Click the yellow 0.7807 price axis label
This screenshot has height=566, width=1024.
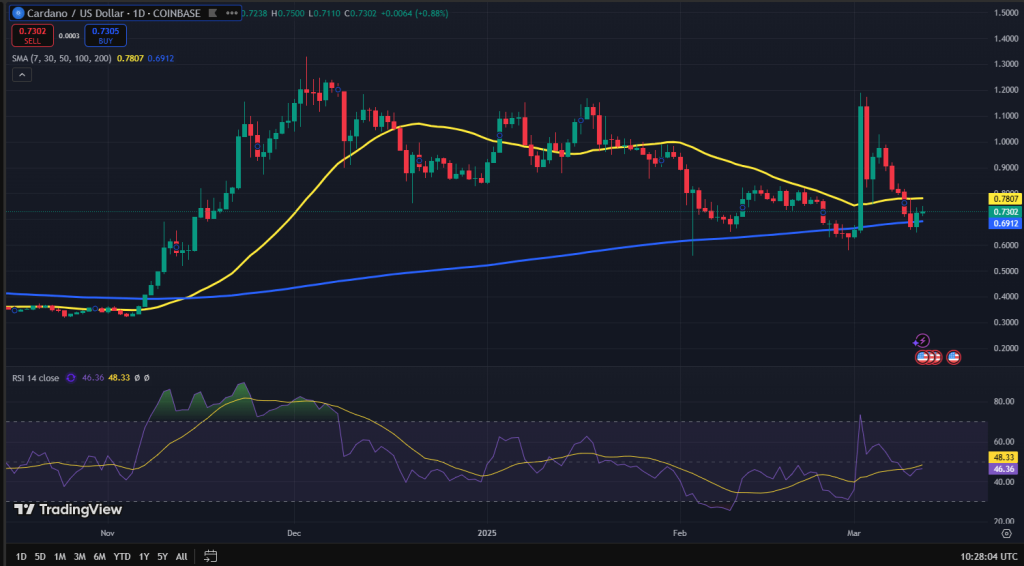pos(1006,198)
